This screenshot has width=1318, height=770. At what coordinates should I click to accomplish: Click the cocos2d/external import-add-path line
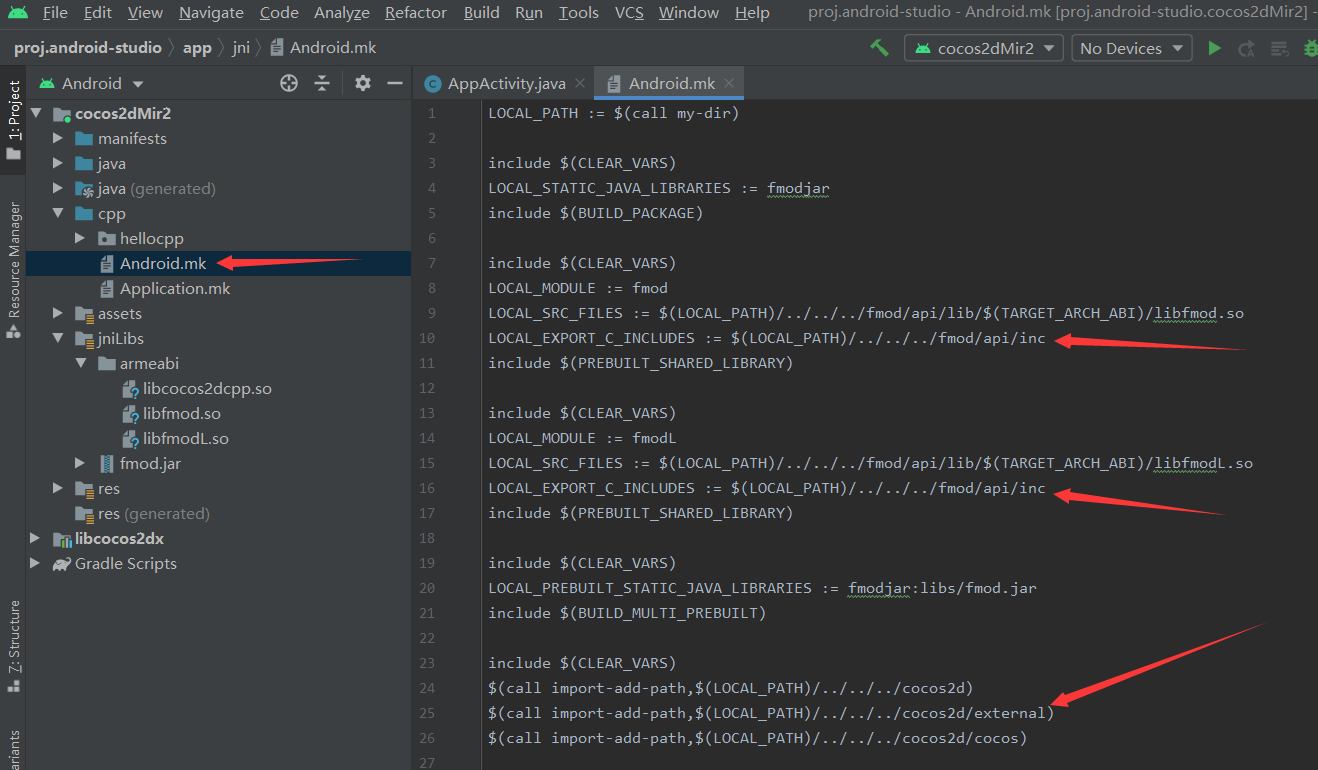[x=771, y=714]
